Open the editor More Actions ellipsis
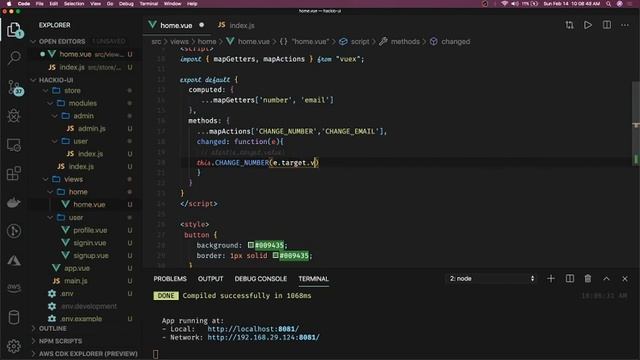This screenshot has height=360, width=640. click(625, 25)
